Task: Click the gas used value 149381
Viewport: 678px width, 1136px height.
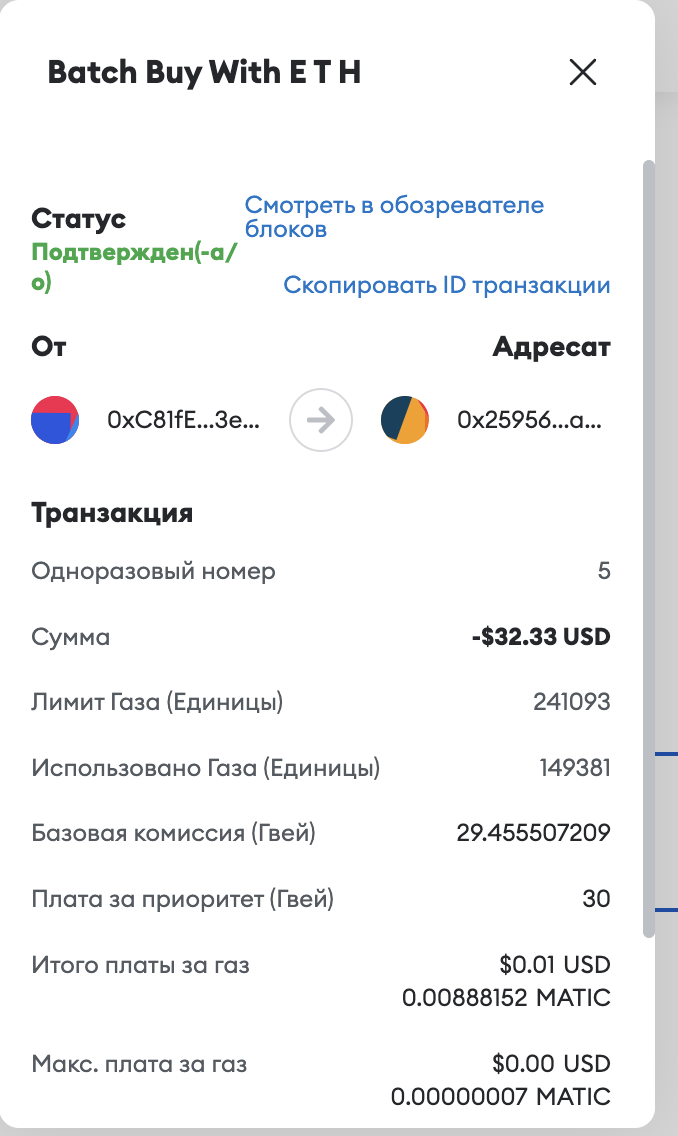Action: (574, 768)
